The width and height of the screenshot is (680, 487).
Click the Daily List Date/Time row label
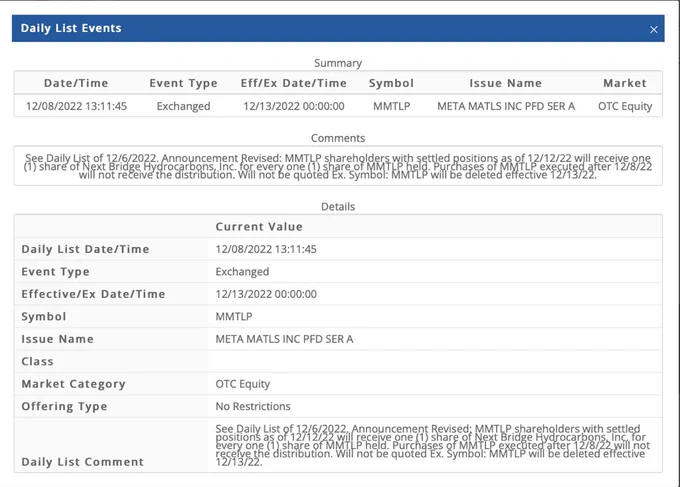[85, 249]
